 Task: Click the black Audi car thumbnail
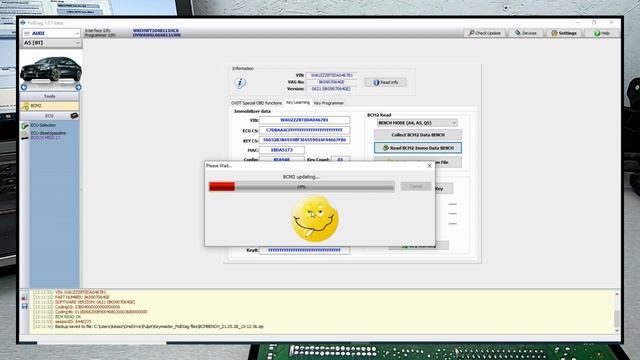tap(51, 69)
